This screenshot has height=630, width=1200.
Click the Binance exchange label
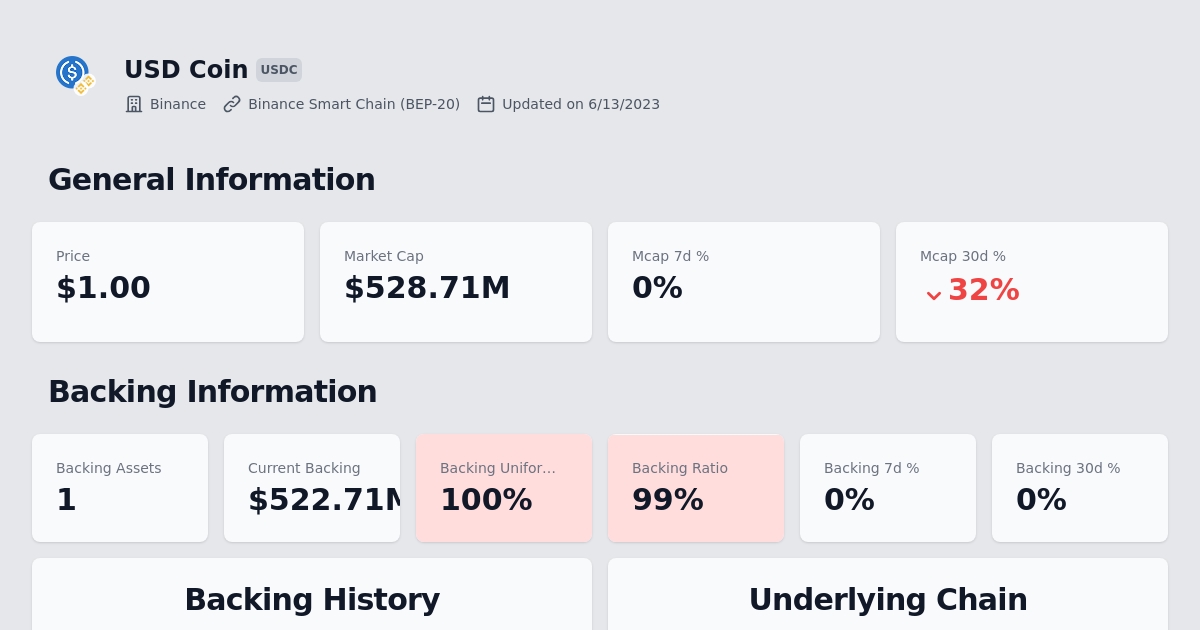(x=178, y=104)
